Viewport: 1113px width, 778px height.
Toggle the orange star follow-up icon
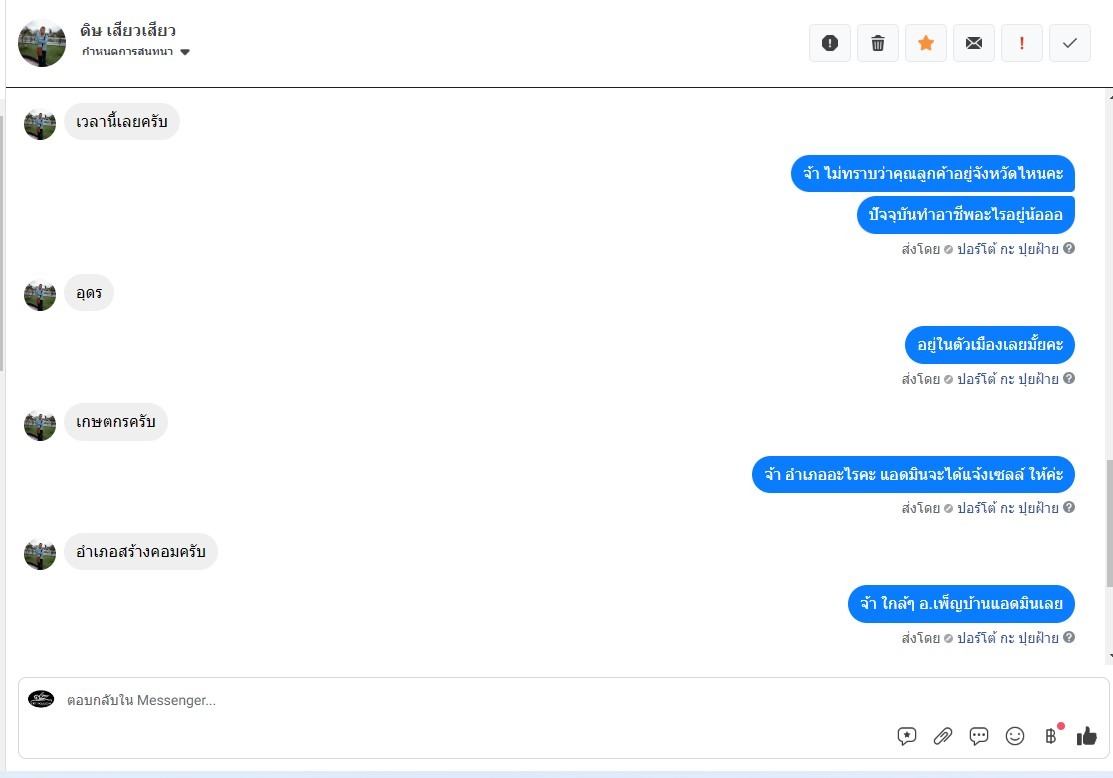pos(926,43)
